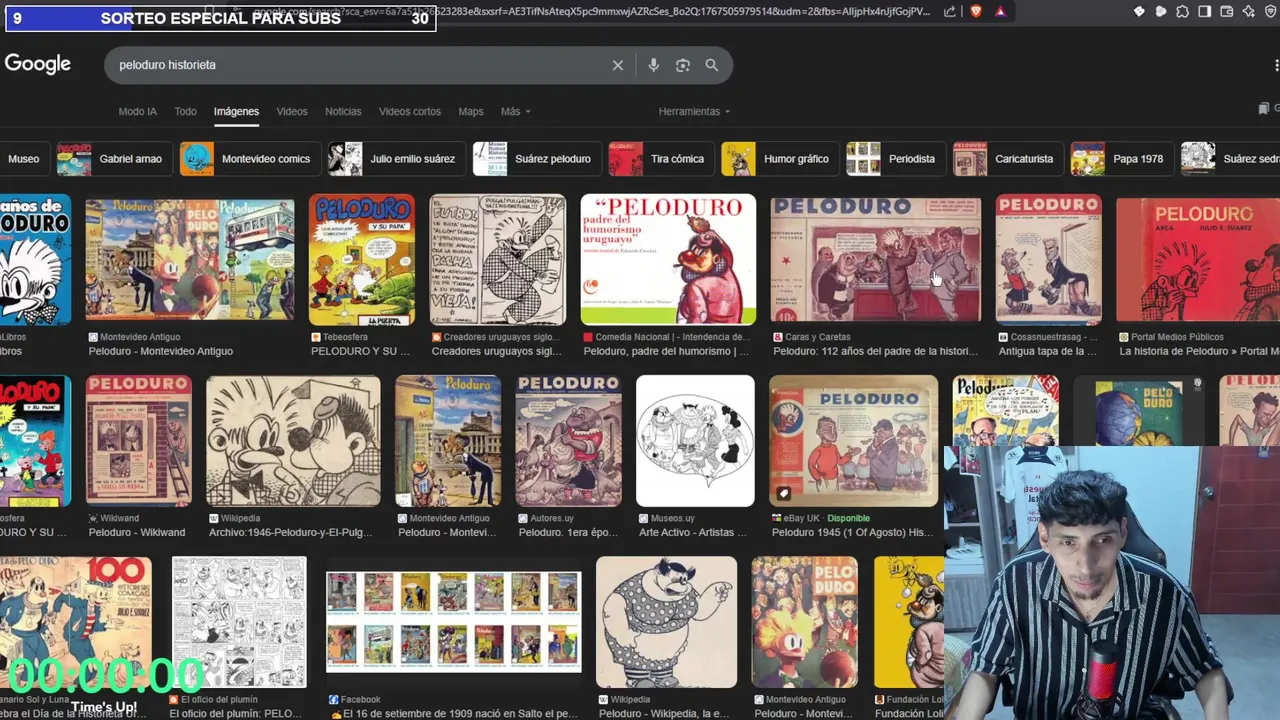Viewport: 1280px width, 720px height.
Task: Open Google Lens image search
Action: coord(683,65)
